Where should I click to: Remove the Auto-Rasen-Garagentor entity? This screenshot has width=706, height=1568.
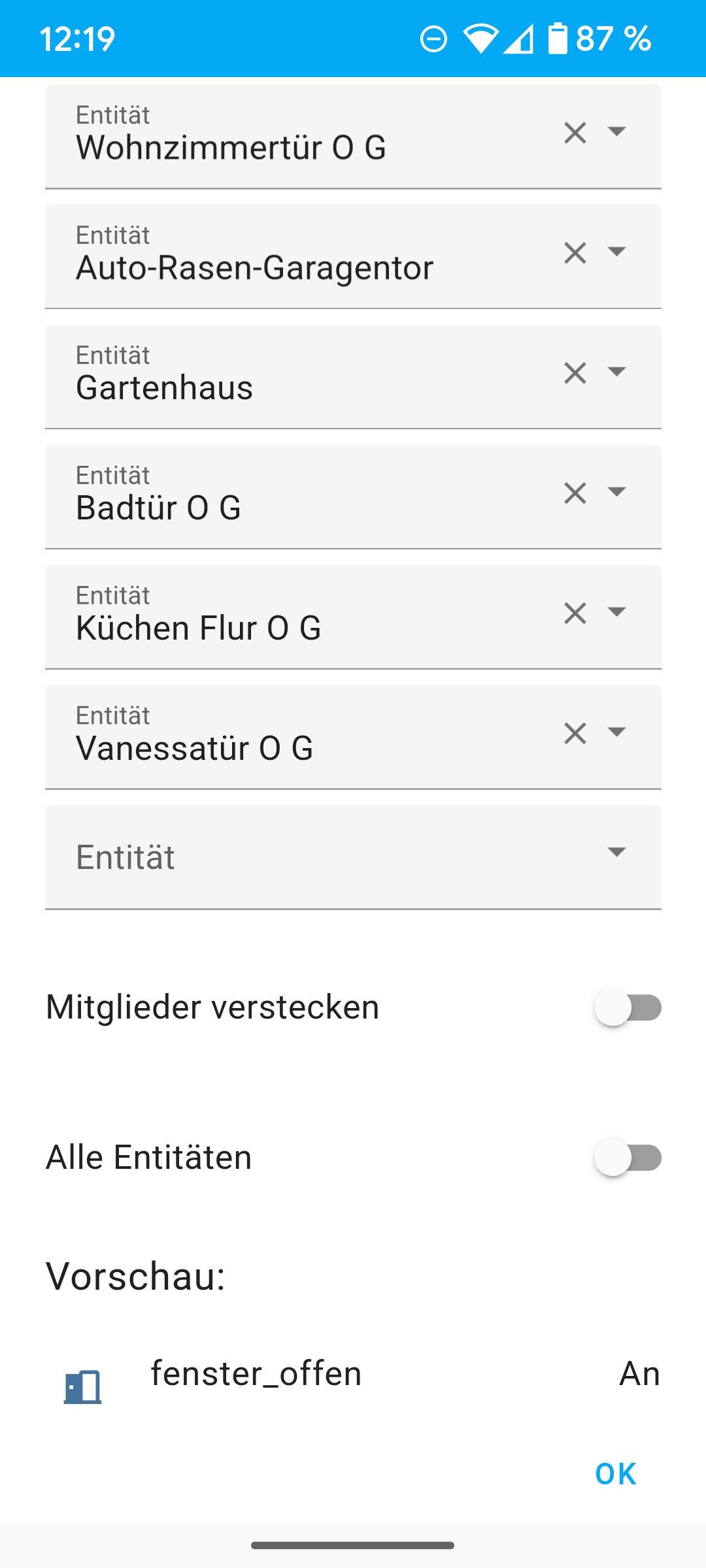(575, 253)
